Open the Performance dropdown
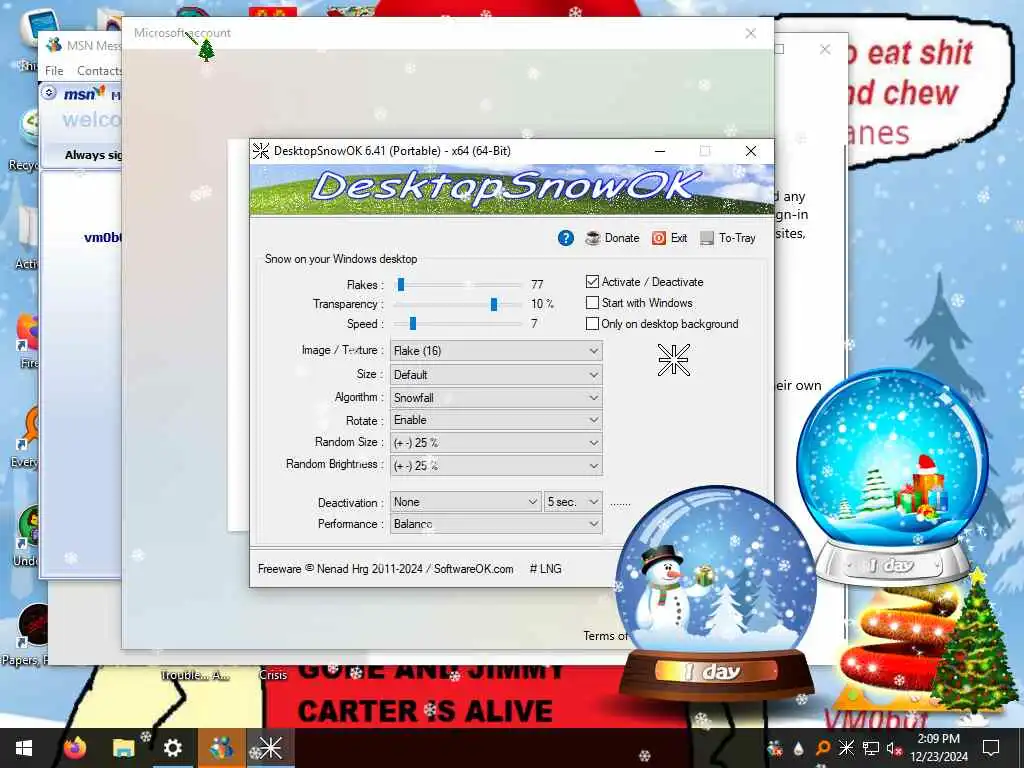This screenshot has width=1024, height=768. click(496, 524)
